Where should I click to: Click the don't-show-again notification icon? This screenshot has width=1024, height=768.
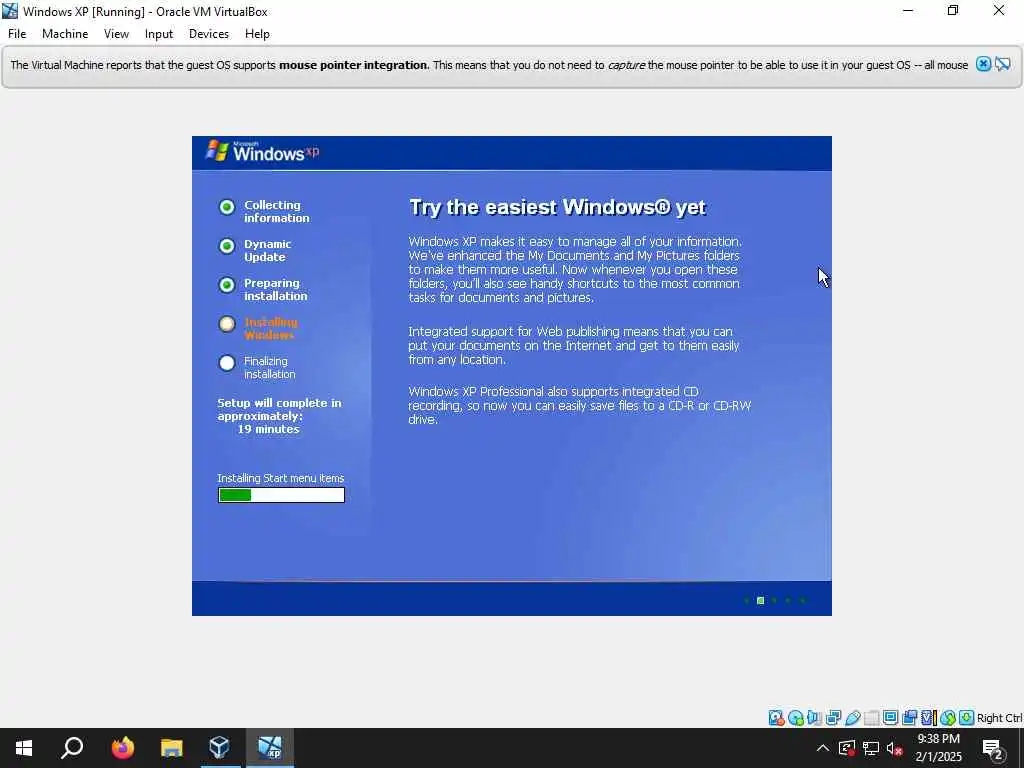[1002, 64]
